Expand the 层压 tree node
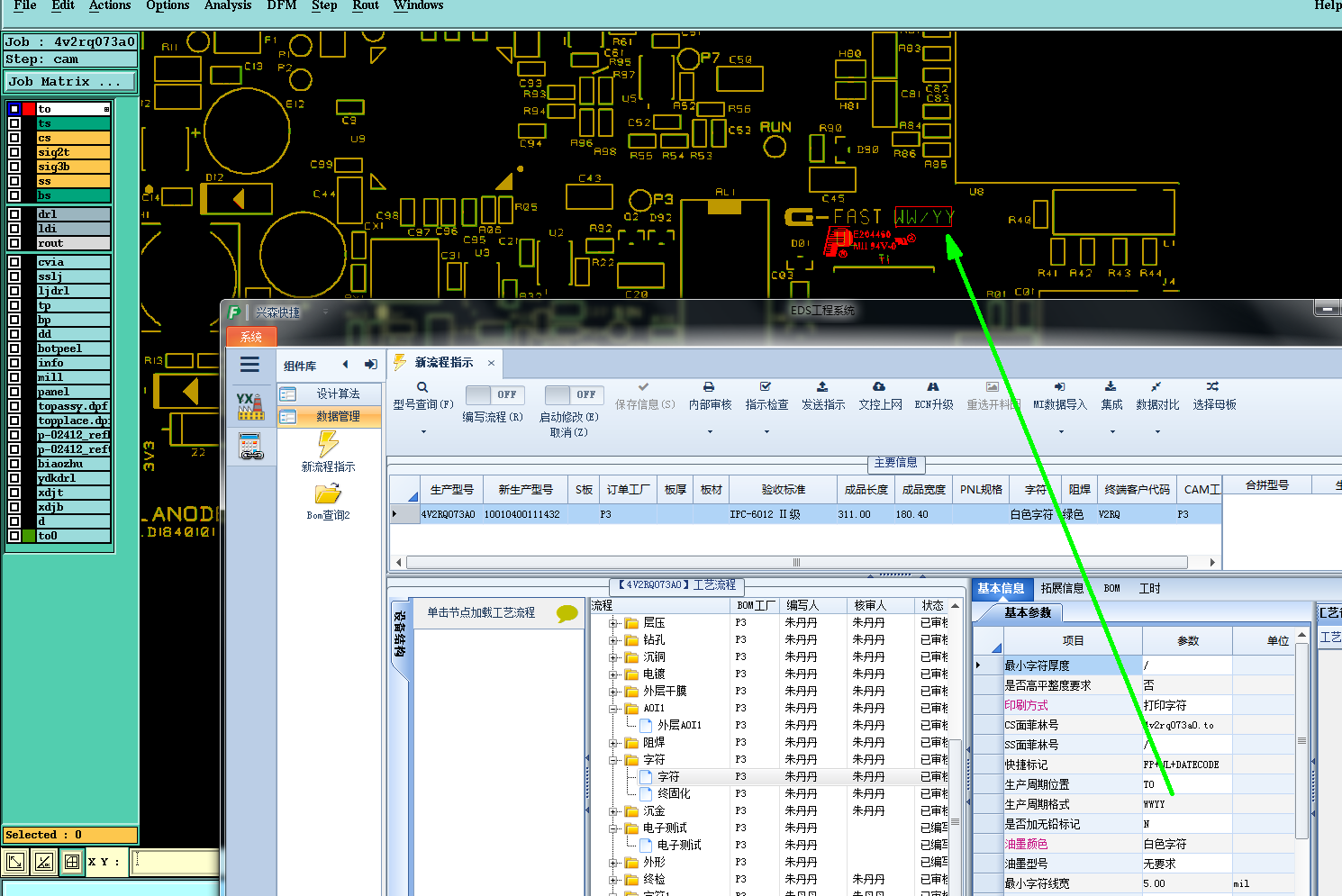1342x896 pixels. tap(613, 623)
